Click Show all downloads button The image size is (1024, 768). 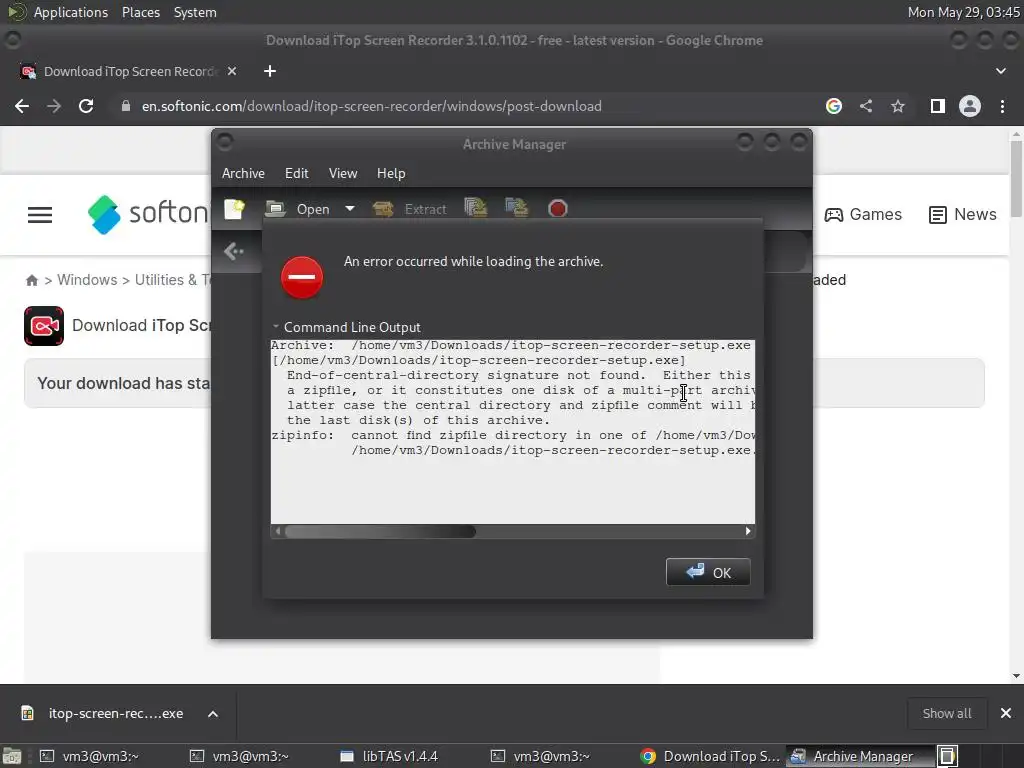[946, 714]
